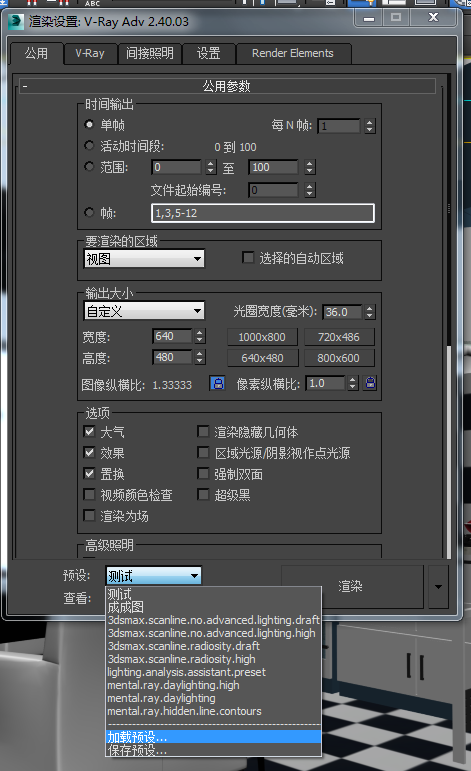Expand the 输出大小 自定义 dropdown
471x771 pixels.
tap(144, 311)
